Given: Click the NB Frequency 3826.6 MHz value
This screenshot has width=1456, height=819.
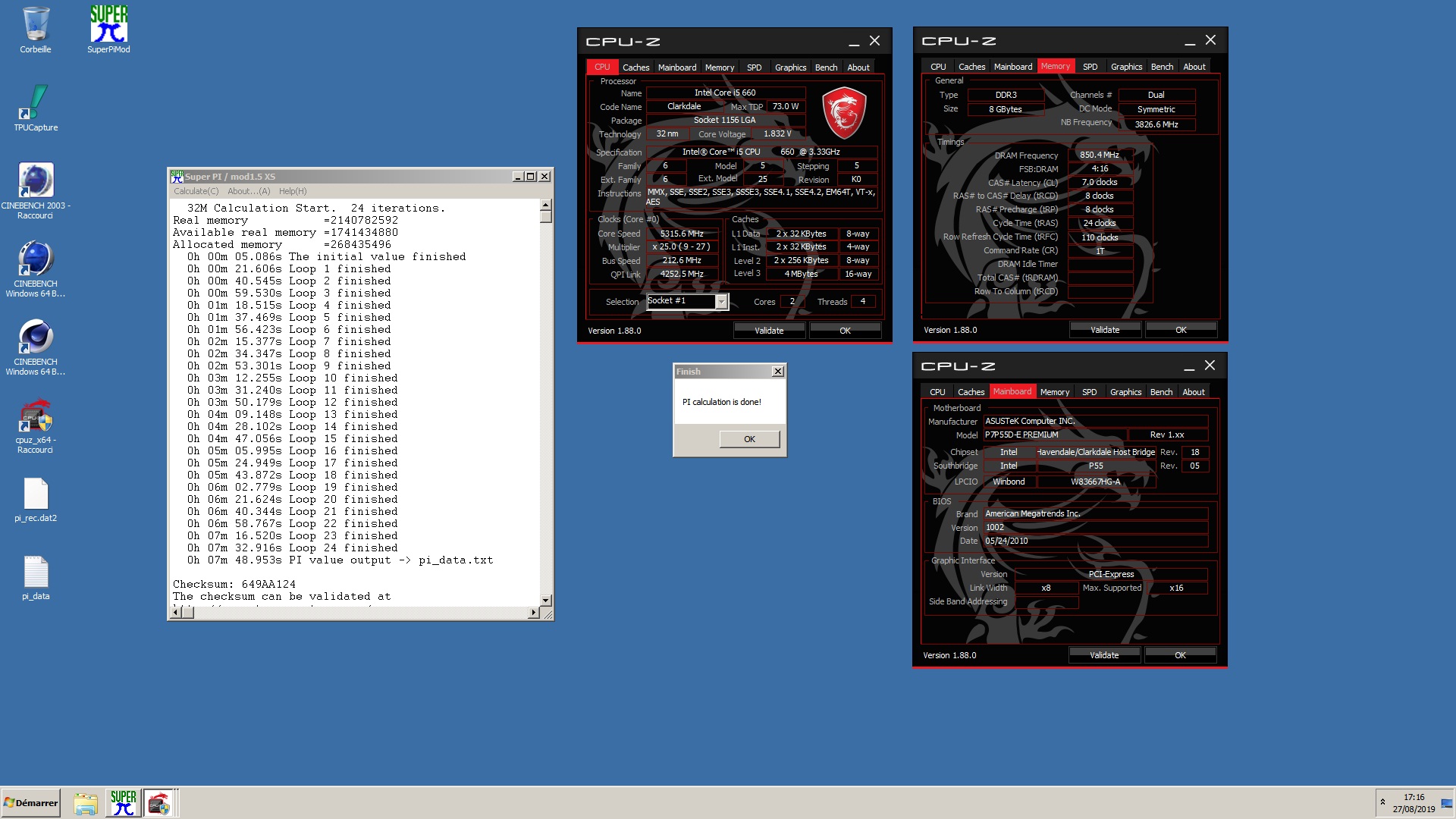Looking at the screenshot, I should (1156, 124).
